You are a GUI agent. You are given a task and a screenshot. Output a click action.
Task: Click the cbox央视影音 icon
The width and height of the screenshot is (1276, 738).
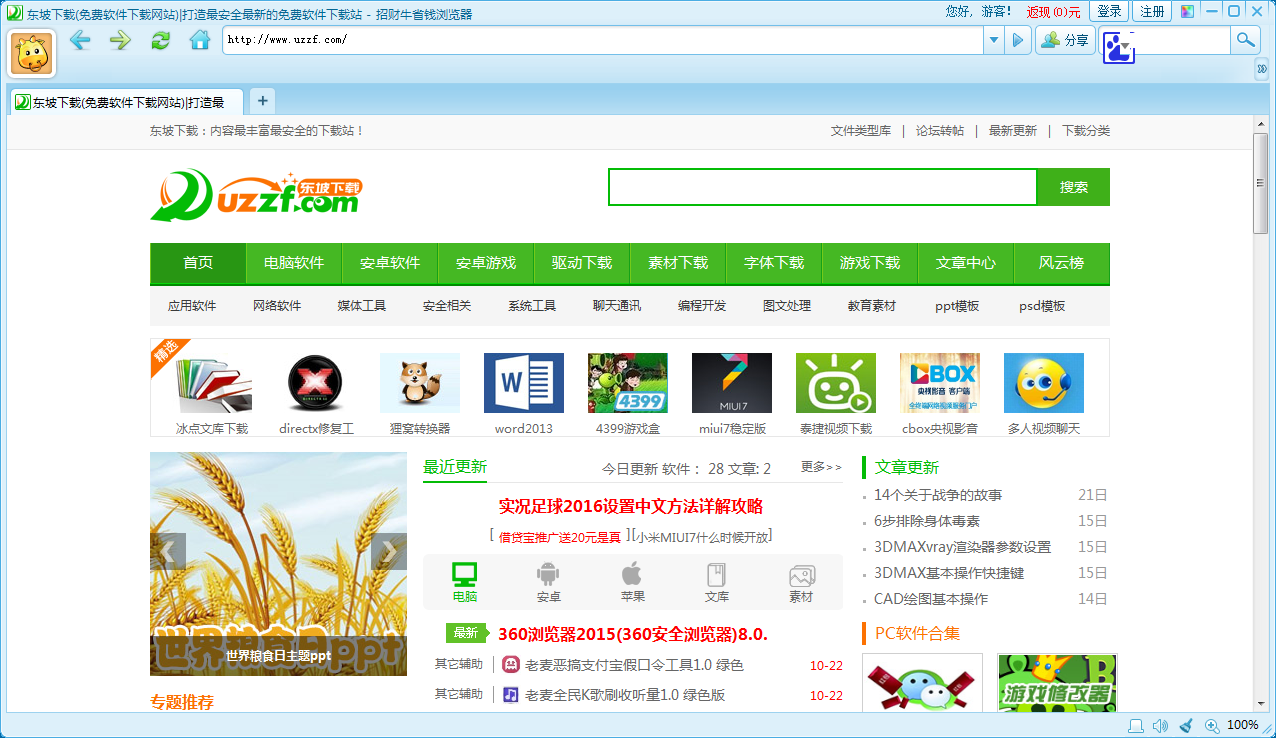point(940,383)
